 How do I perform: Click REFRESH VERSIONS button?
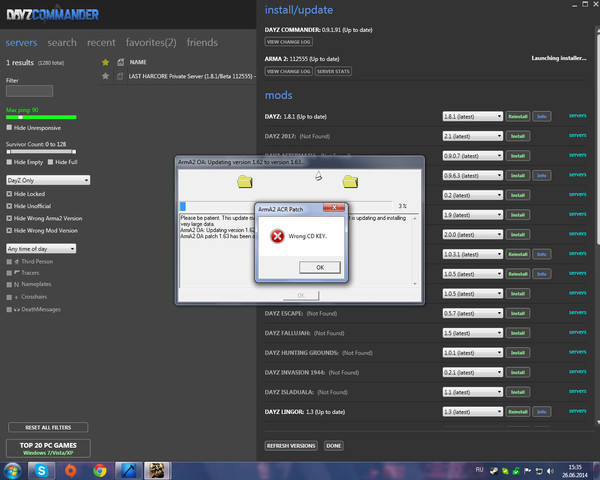[291, 446]
